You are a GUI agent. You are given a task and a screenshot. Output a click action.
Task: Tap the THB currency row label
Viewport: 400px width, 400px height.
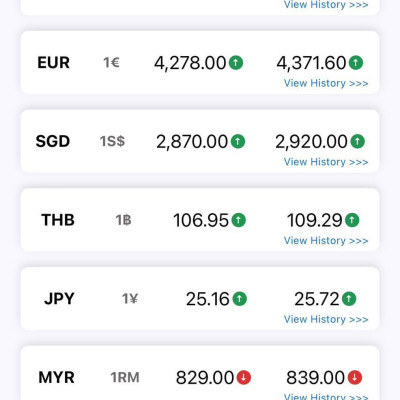click(58, 220)
